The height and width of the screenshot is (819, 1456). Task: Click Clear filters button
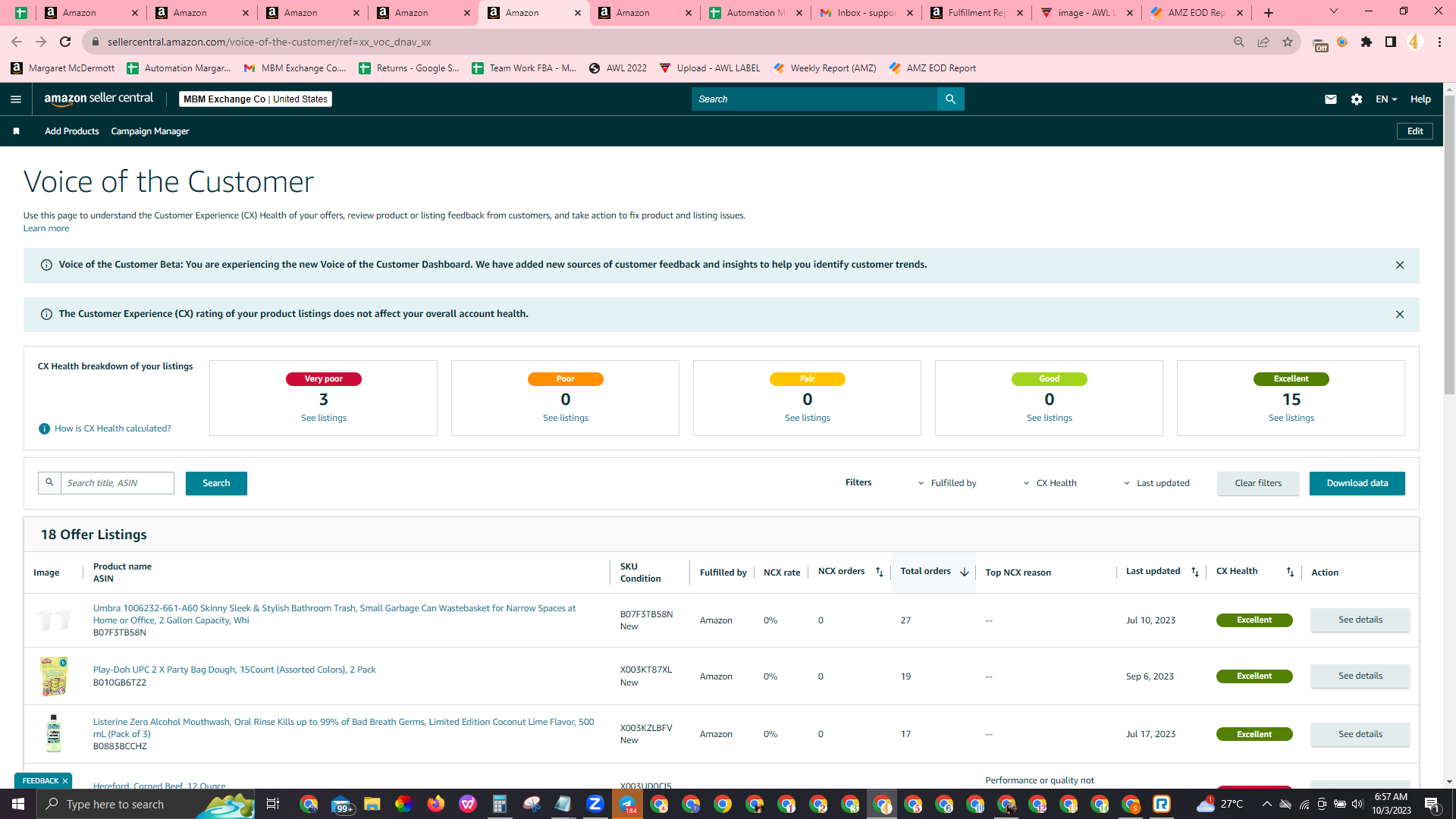[1258, 483]
